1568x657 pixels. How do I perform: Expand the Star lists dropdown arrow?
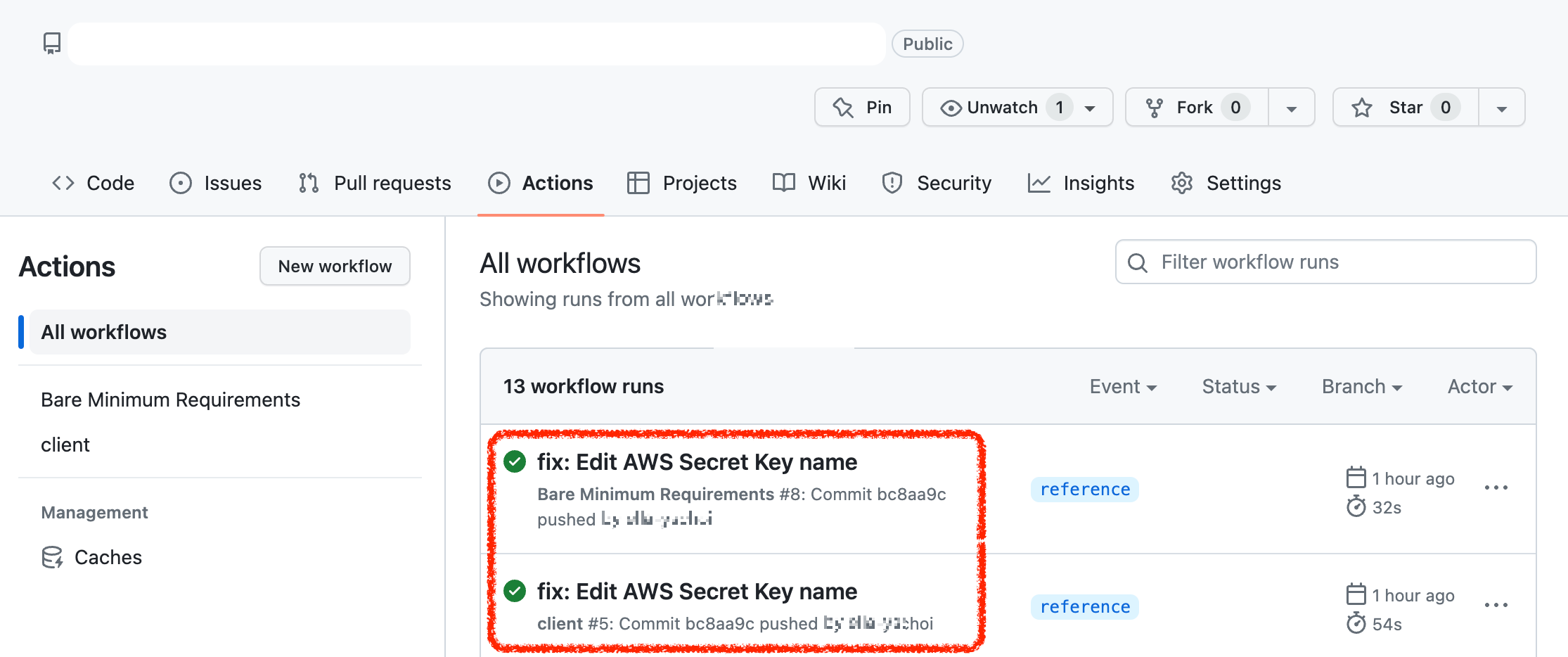tap(1502, 108)
